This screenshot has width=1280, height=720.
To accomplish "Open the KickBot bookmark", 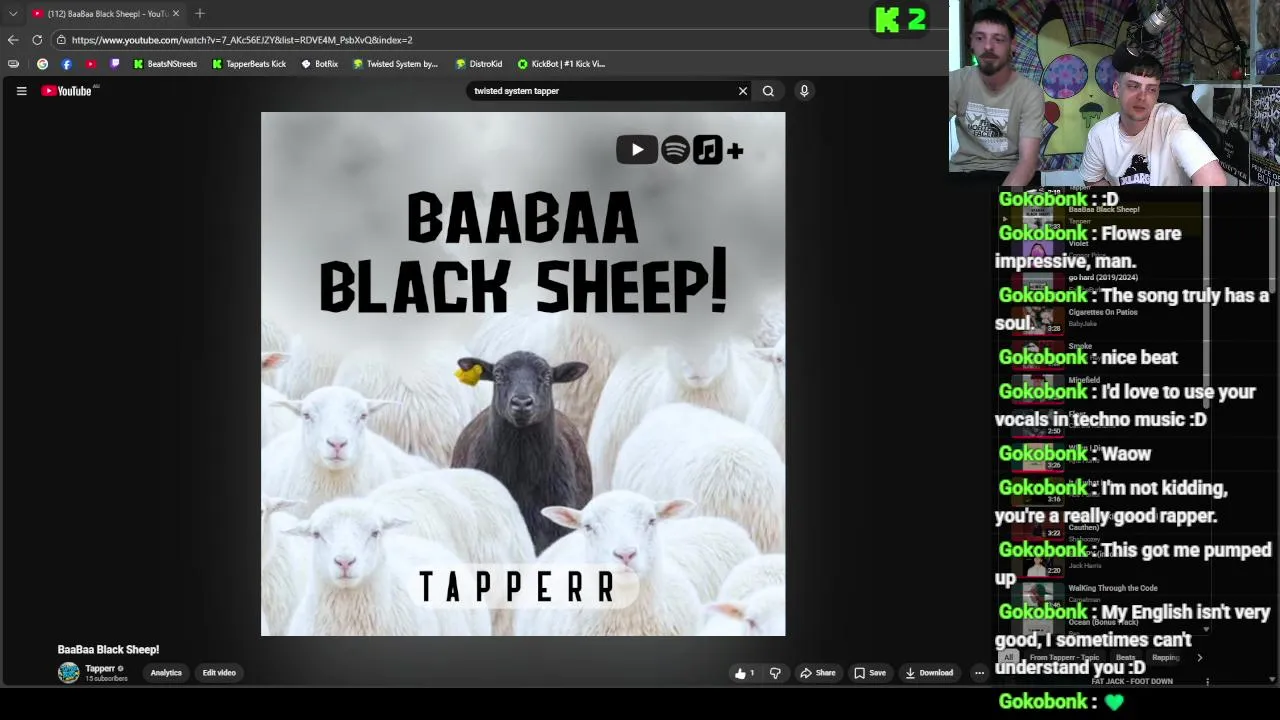I will 561,64.
